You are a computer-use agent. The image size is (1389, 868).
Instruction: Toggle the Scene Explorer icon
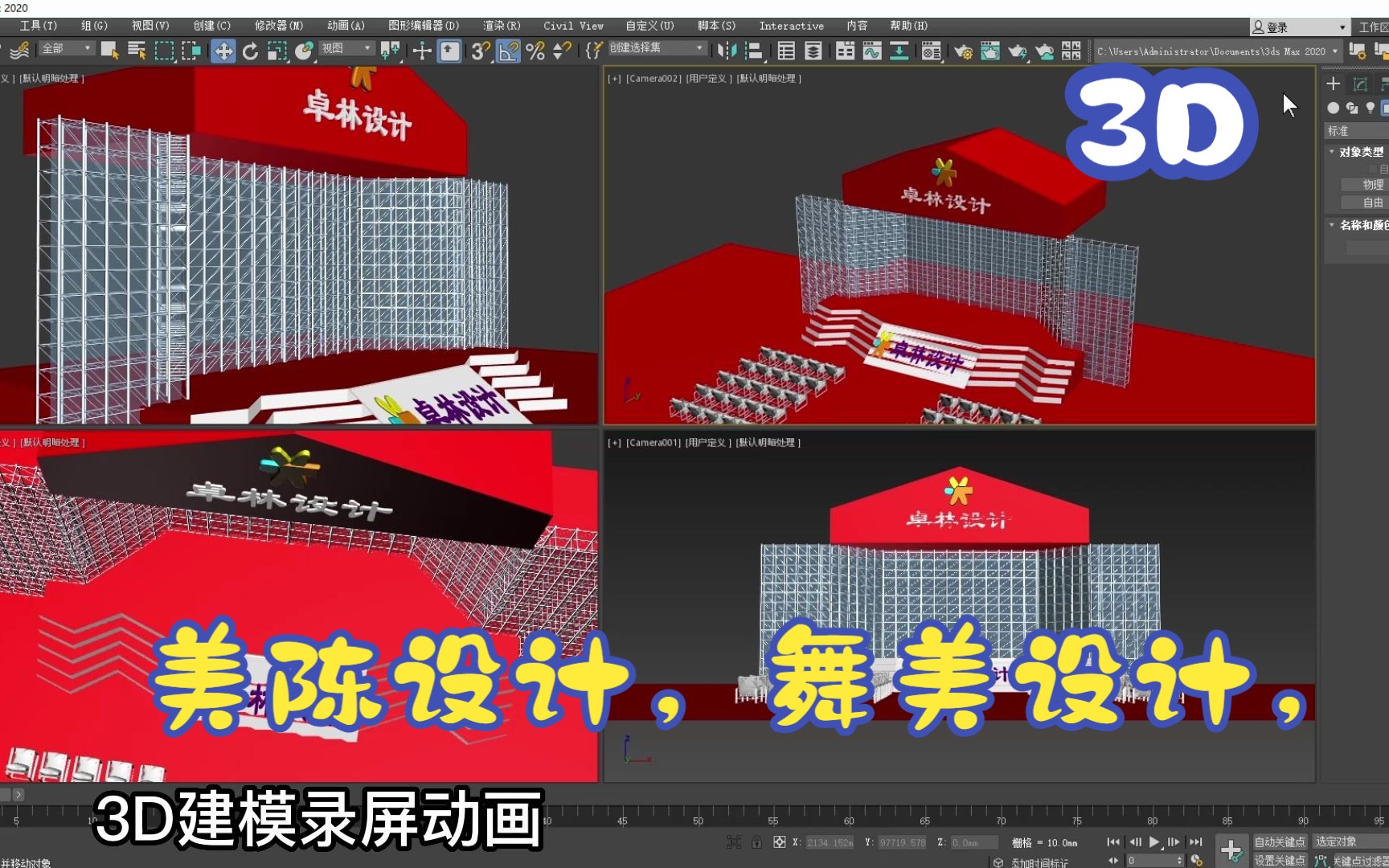pos(786,51)
